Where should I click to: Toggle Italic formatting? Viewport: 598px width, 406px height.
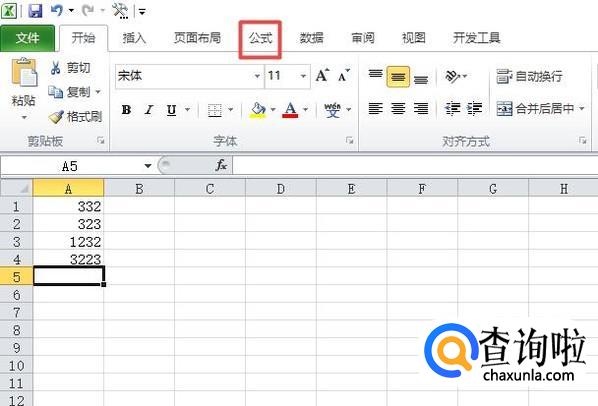point(149,110)
